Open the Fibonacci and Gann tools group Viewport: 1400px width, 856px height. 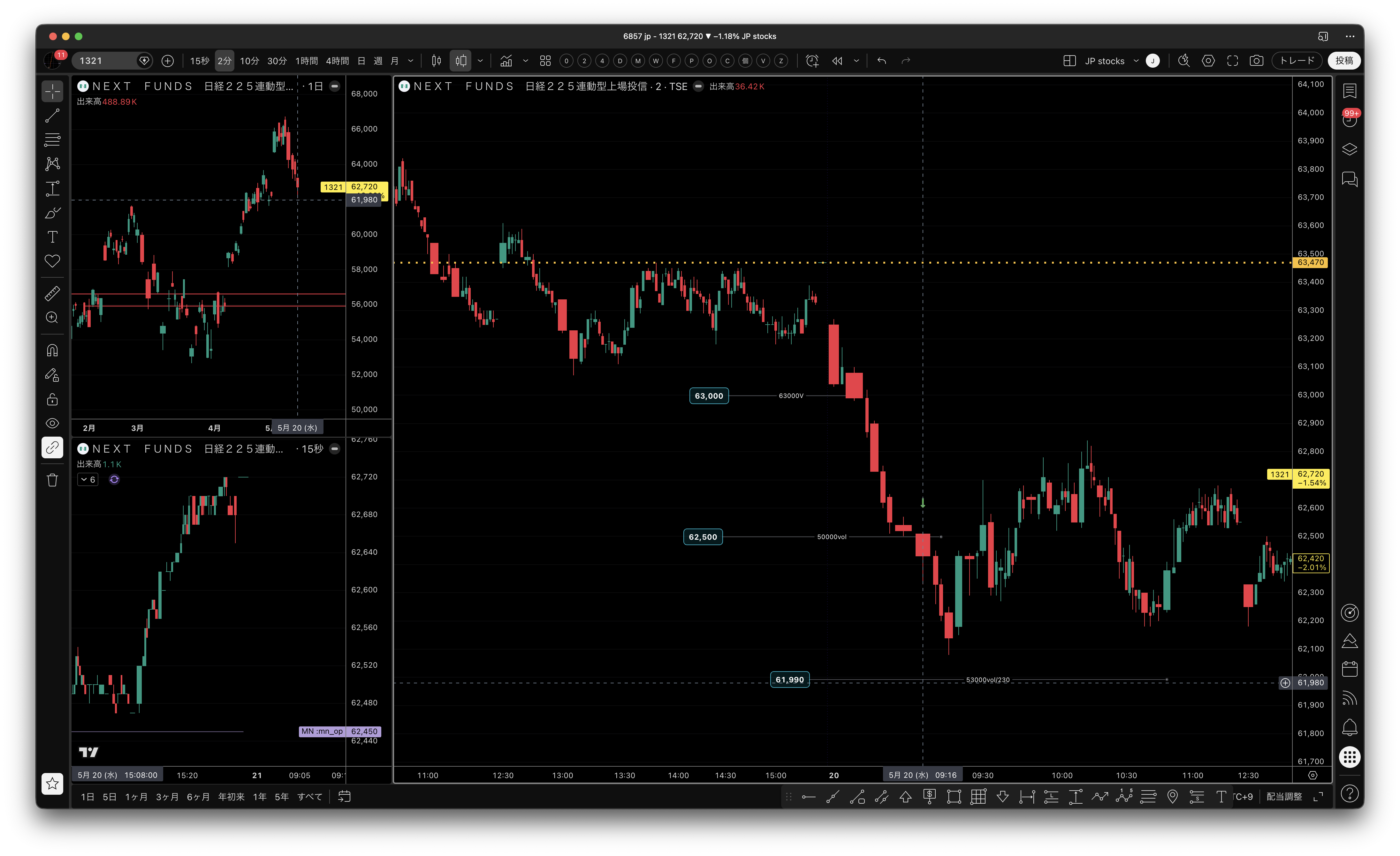pyautogui.click(x=52, y=140)
